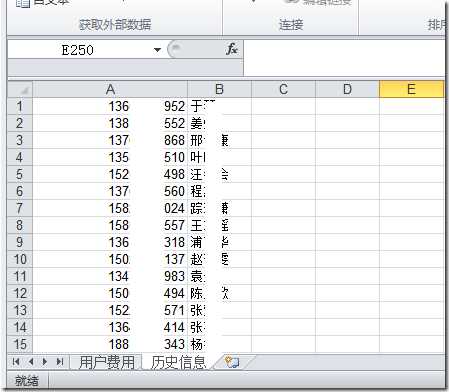The height and width of the screenshot is (392, 449).
Task: Click the Insert Worksheet tab icon
Action: (x=232, y=362)
